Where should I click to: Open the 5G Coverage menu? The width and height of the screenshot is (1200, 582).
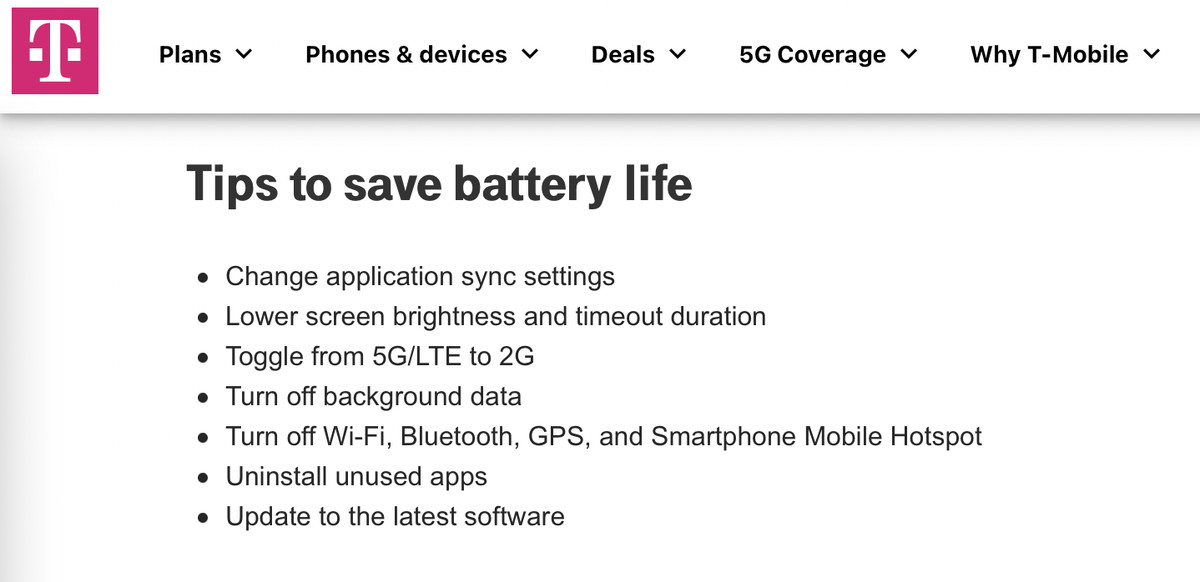pos(828,54)
